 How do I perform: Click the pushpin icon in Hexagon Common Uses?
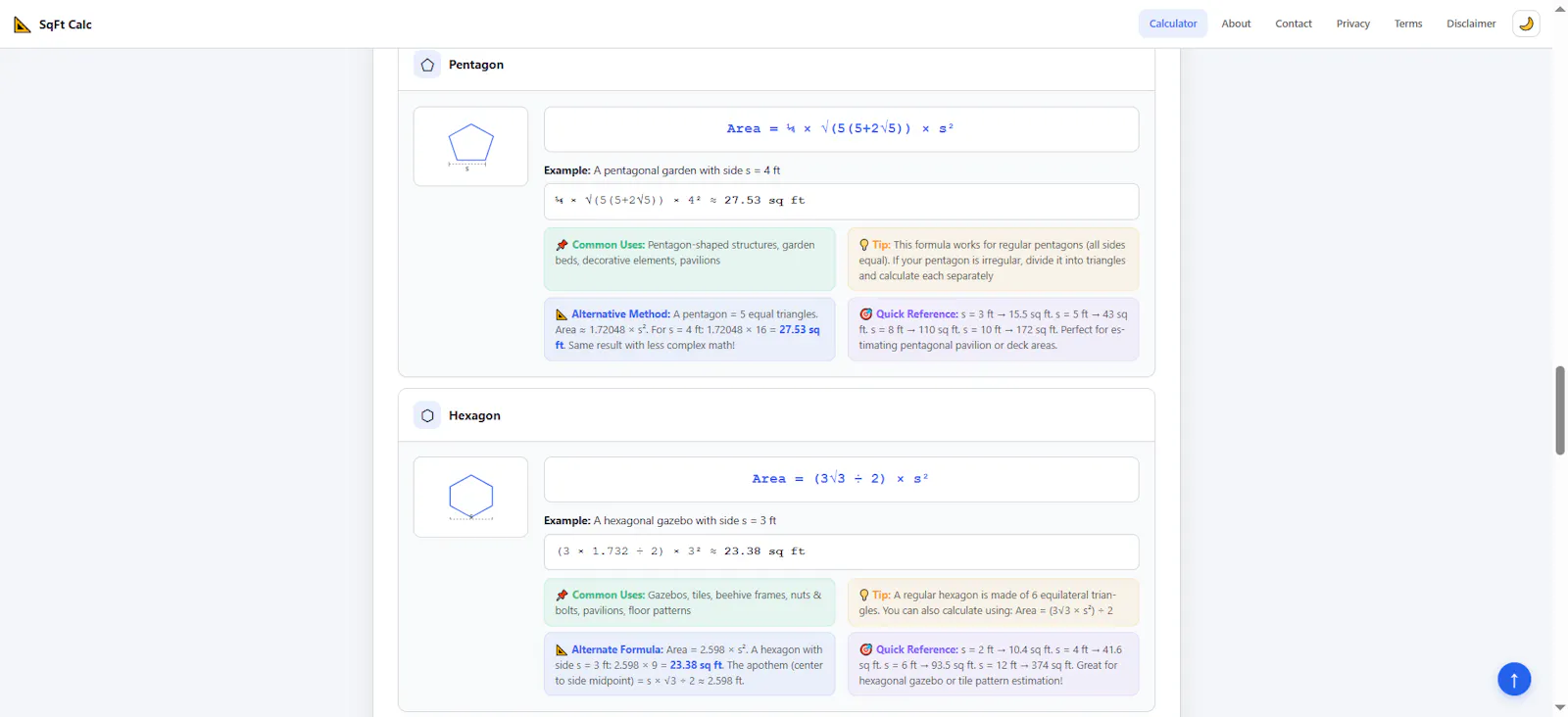(562, 595)
